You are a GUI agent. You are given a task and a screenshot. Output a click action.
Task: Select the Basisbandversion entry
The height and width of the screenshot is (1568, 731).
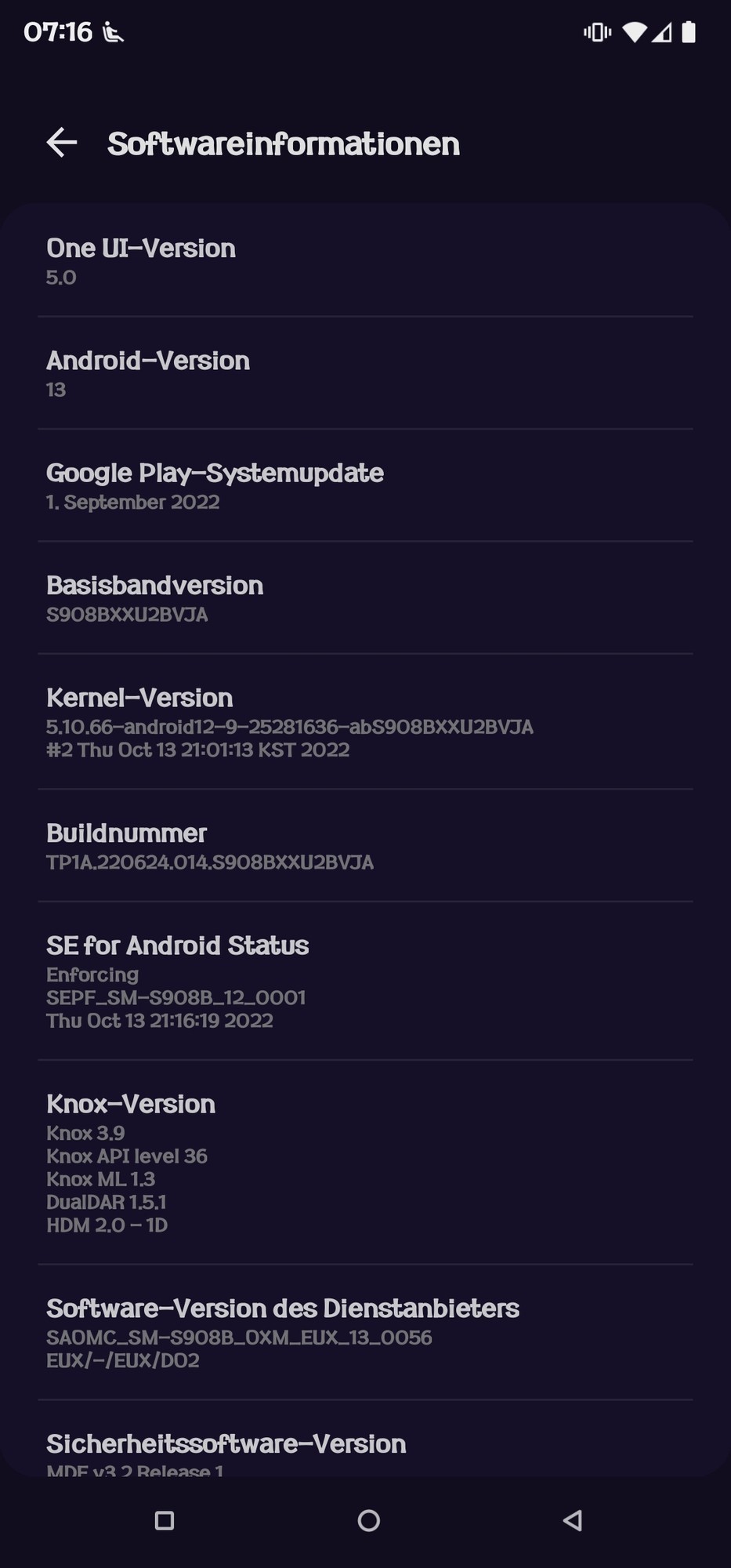tap(365, 597)
